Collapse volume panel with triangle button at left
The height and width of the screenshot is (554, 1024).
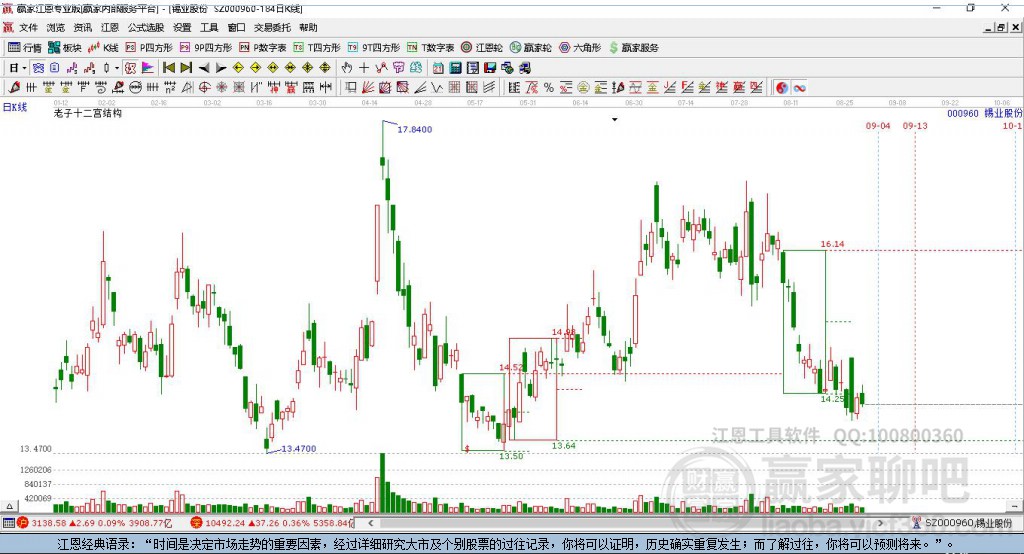click(x=9, y=506)
